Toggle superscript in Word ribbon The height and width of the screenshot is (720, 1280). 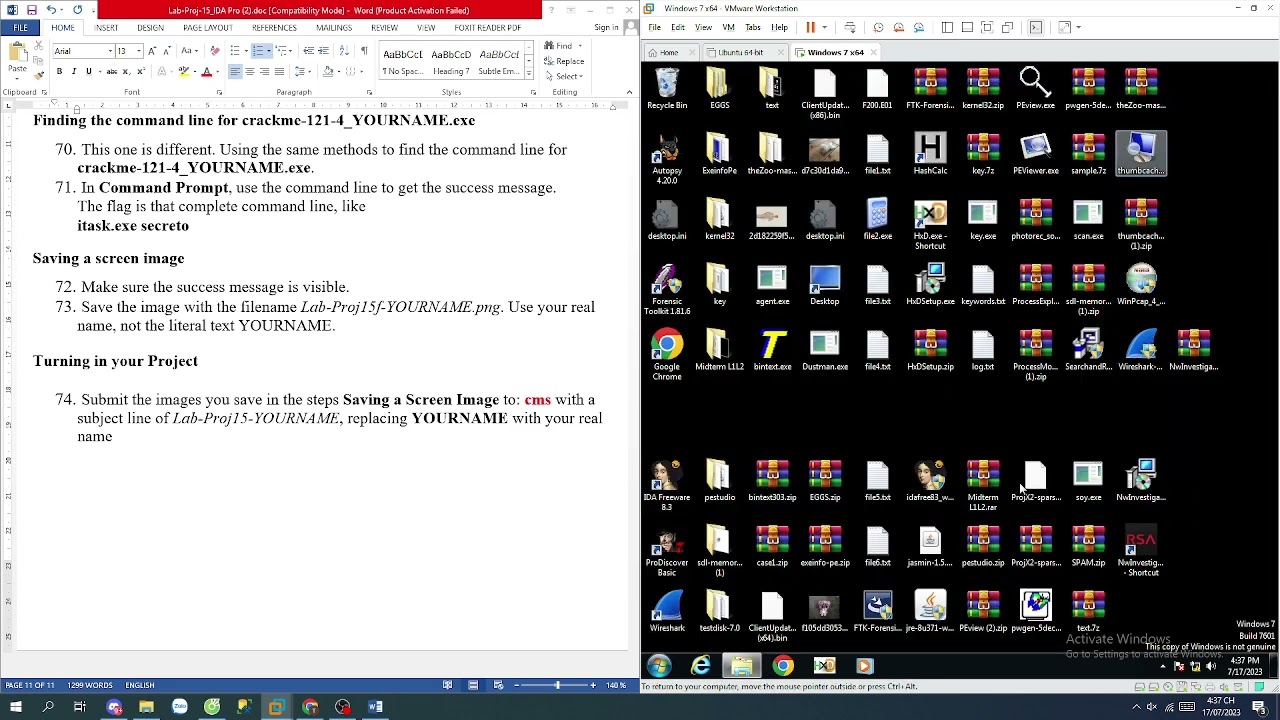142,72
